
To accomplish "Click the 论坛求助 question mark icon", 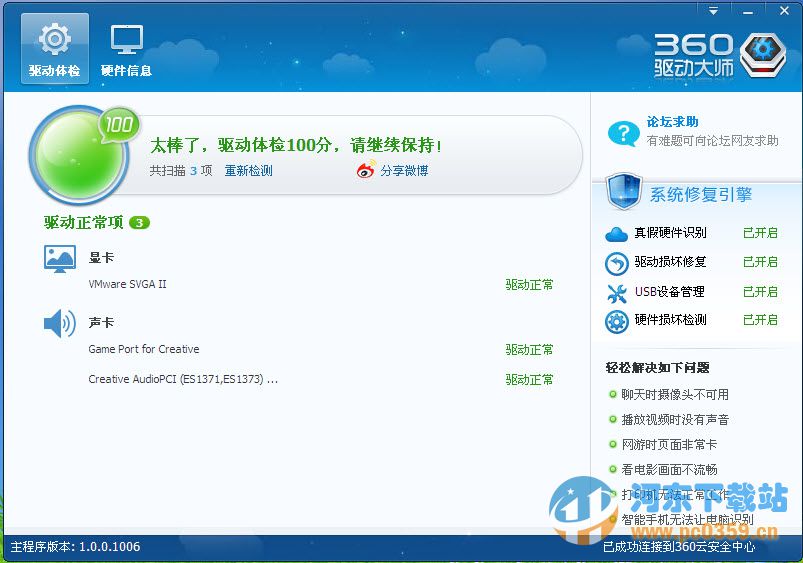I will 623,133.
